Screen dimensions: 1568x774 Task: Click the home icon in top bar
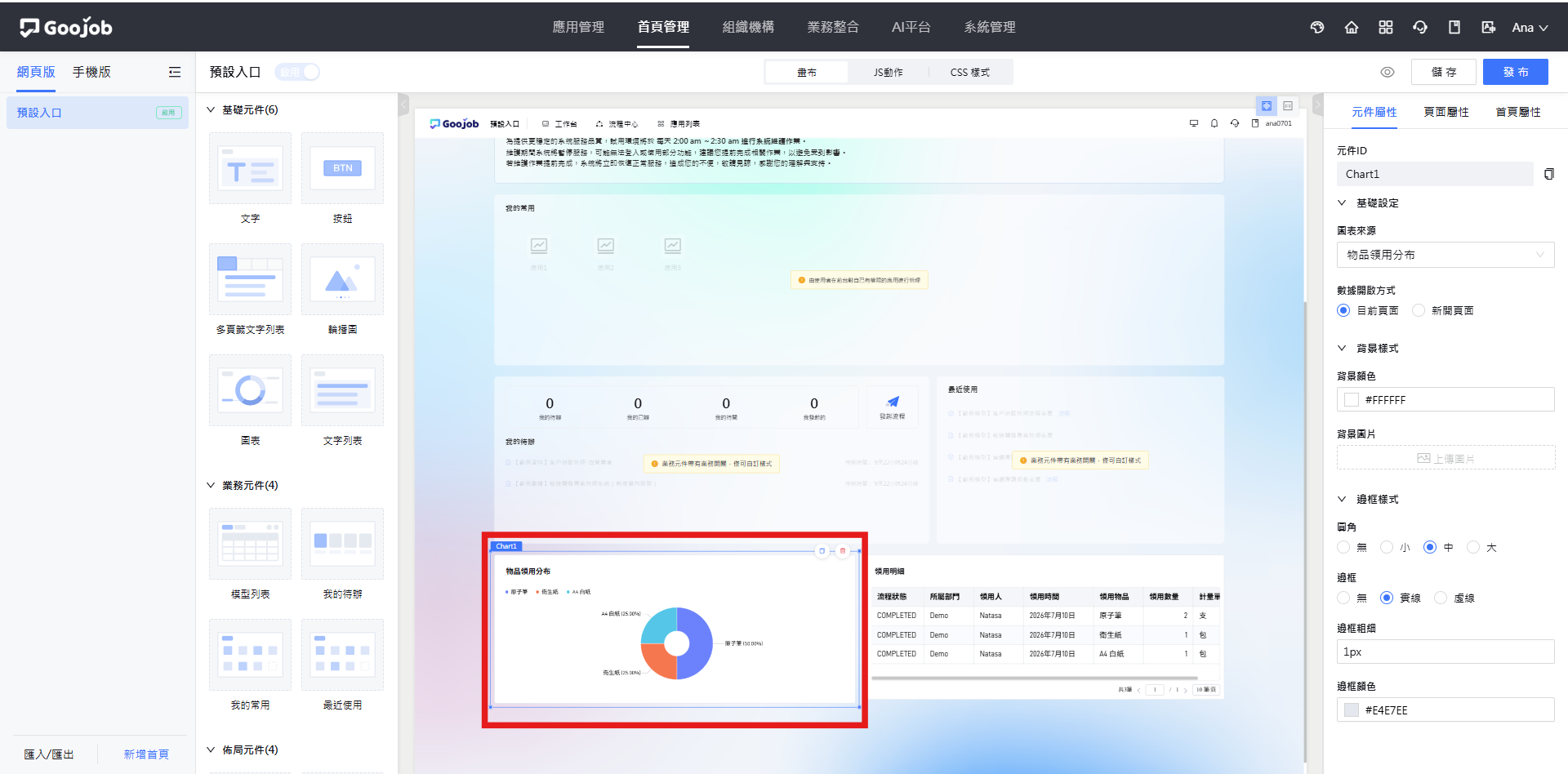1352,27
